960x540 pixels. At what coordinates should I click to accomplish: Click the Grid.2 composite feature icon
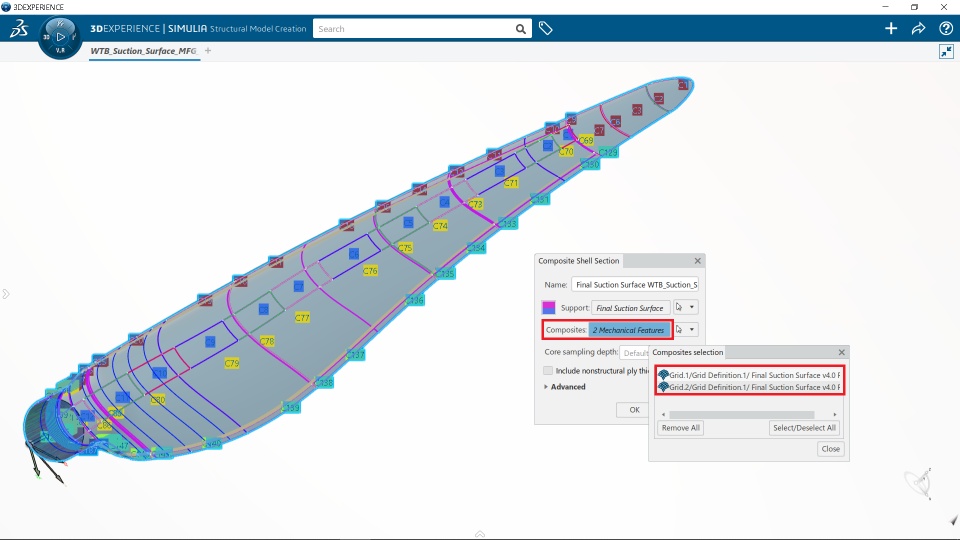(x=663, y=387)
